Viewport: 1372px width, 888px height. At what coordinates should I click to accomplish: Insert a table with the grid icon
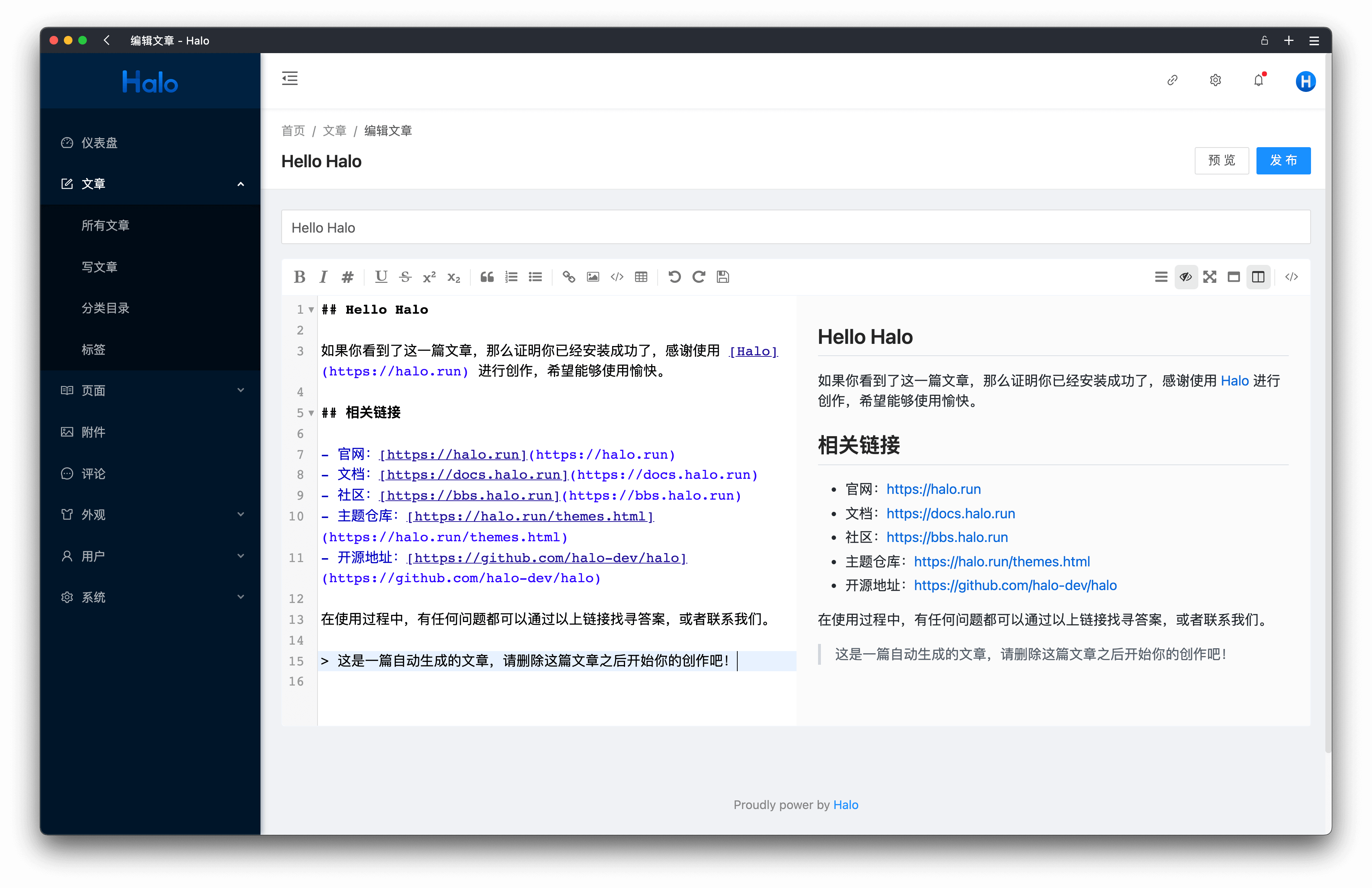[x=641, y=277]
